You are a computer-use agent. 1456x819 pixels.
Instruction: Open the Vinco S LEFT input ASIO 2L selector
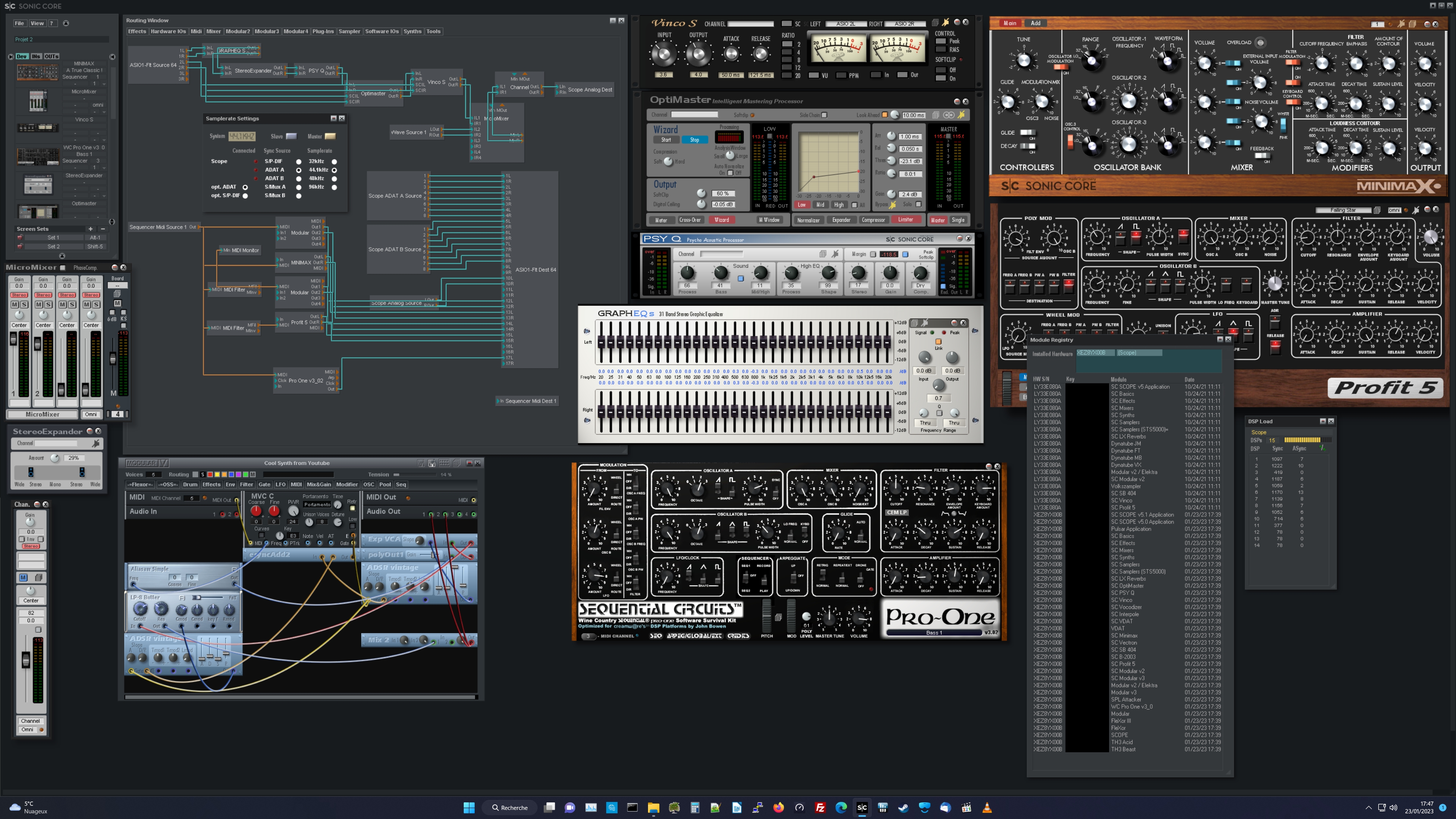[846, 24]
